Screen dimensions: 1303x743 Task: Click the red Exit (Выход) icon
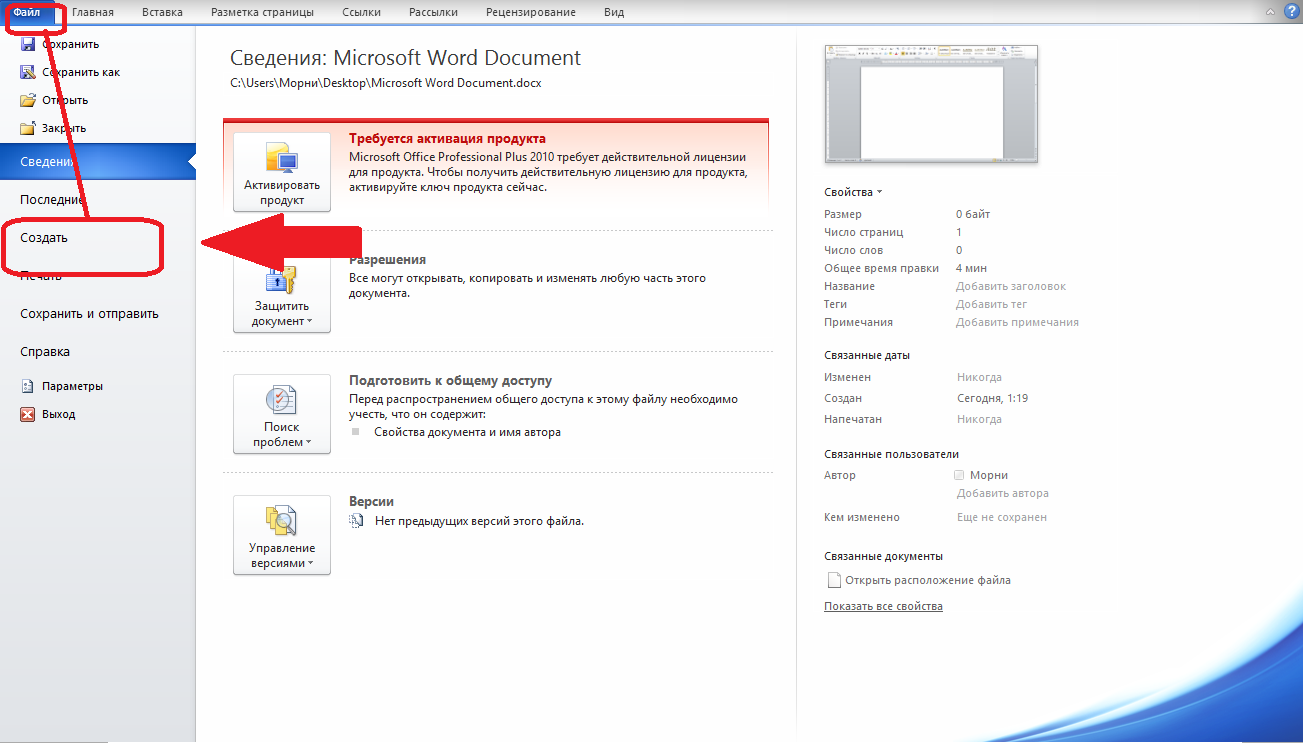coord(28,414)
